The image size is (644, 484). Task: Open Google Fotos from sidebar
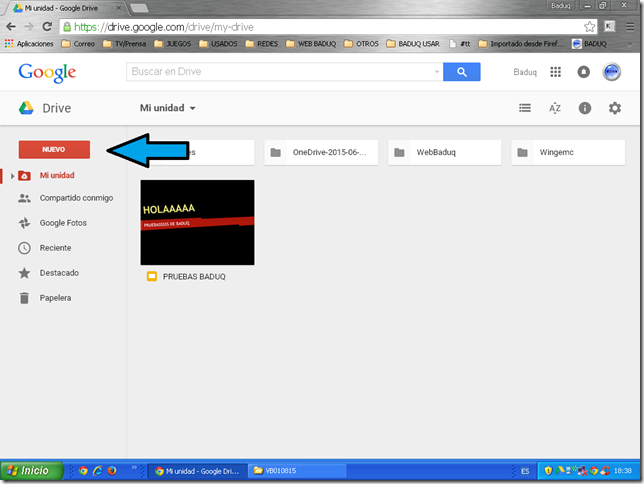(63, 223)
